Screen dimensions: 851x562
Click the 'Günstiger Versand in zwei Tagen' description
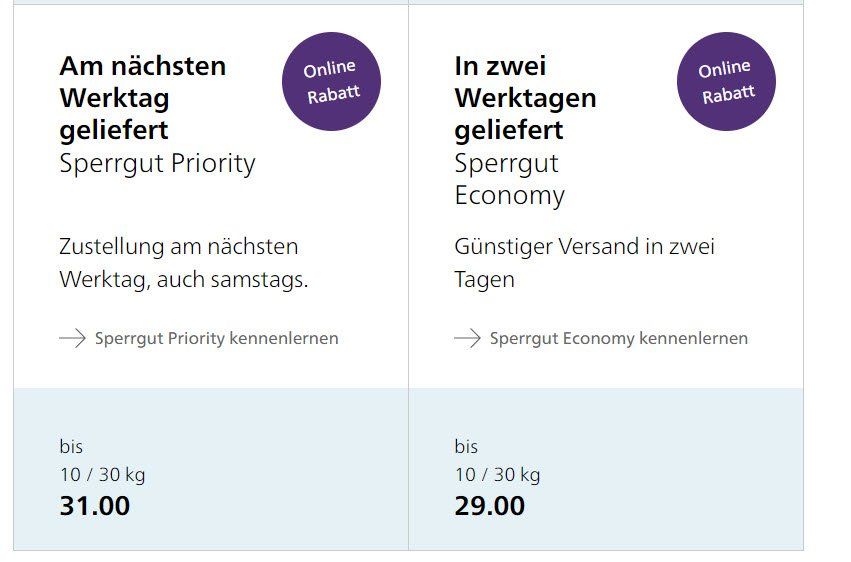tap(584, 263)
